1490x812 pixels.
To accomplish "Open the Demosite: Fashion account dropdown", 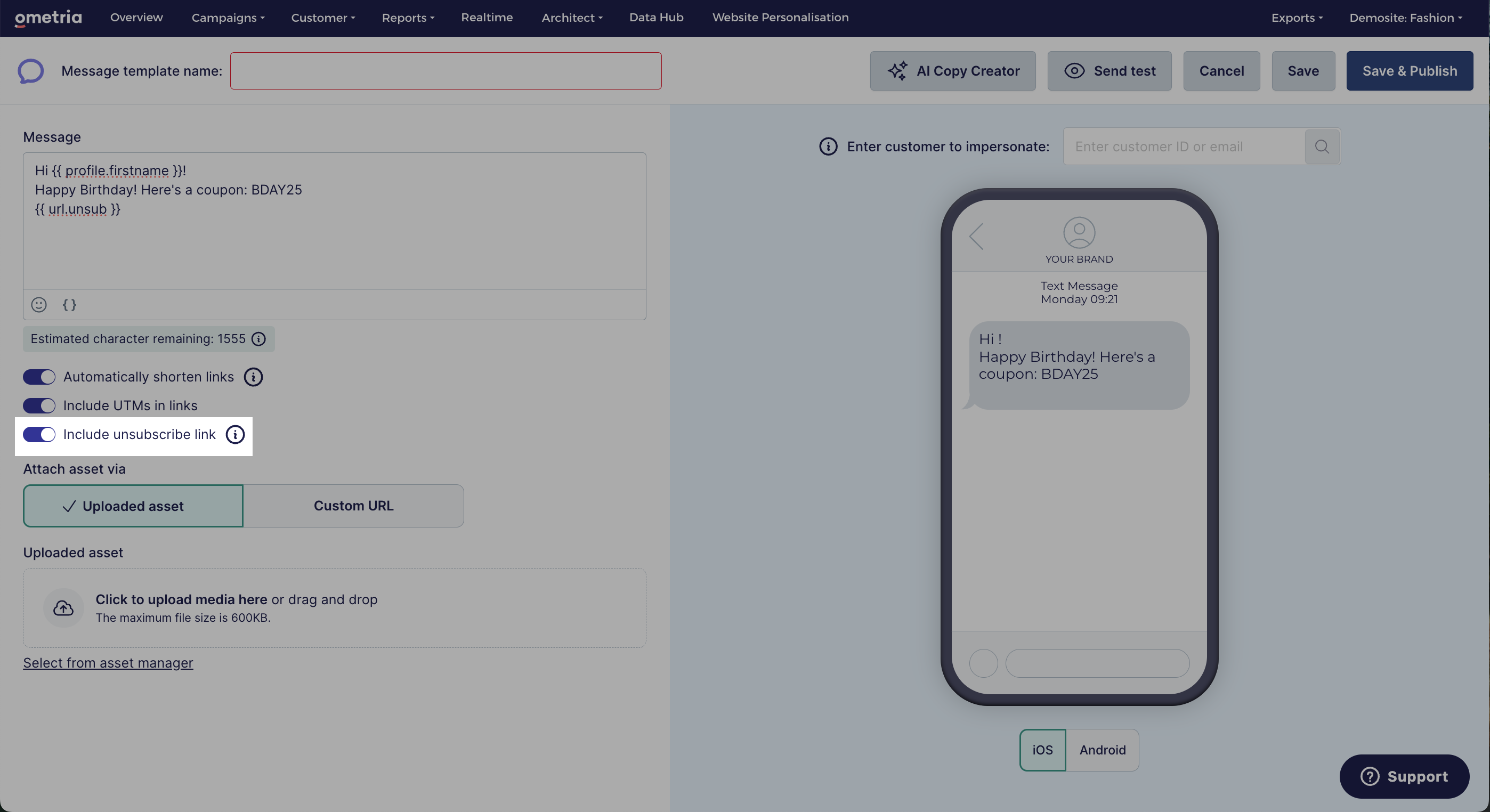I will (x=1406, y=18).
